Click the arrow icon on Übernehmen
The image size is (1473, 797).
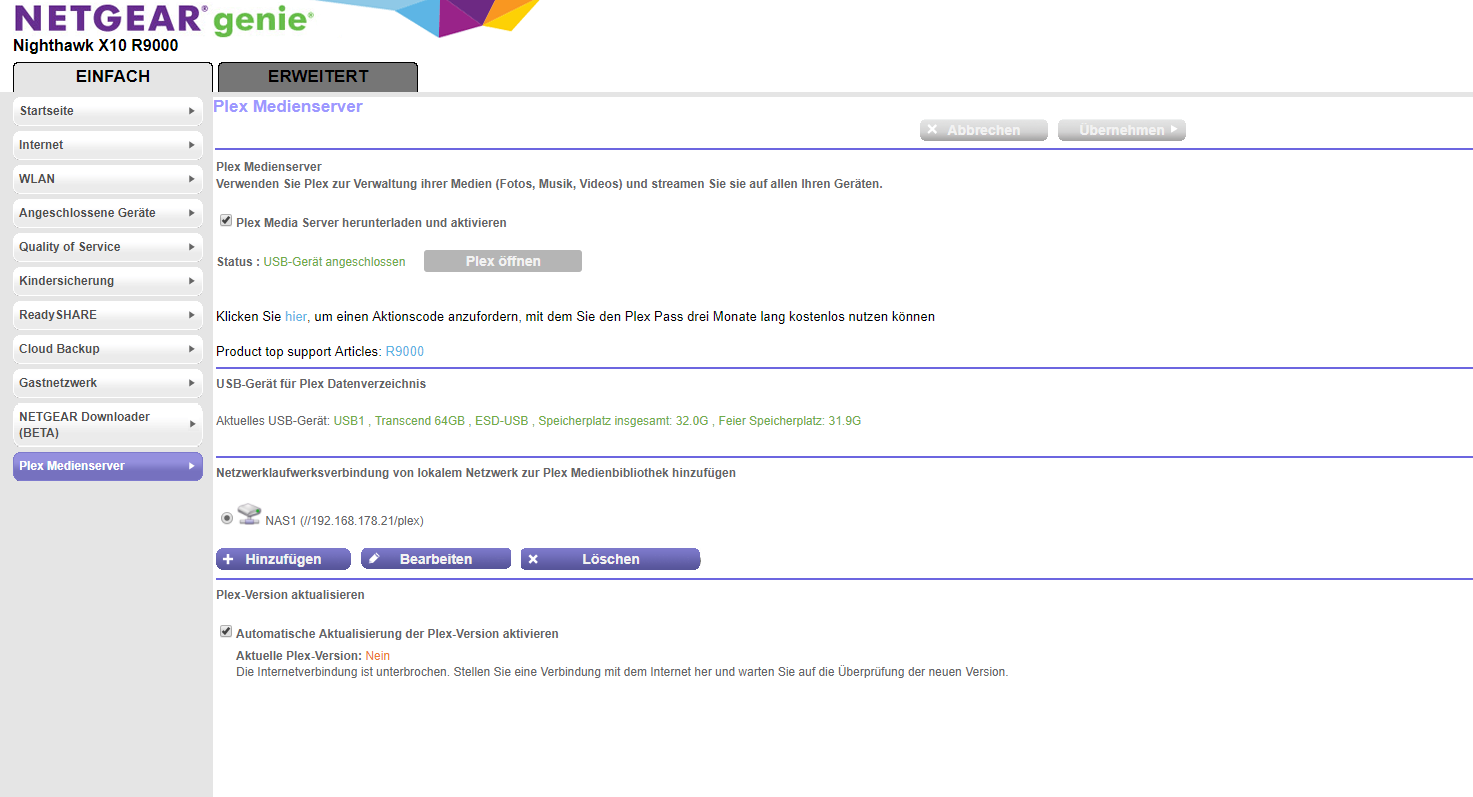click(x=1174, y=129)
